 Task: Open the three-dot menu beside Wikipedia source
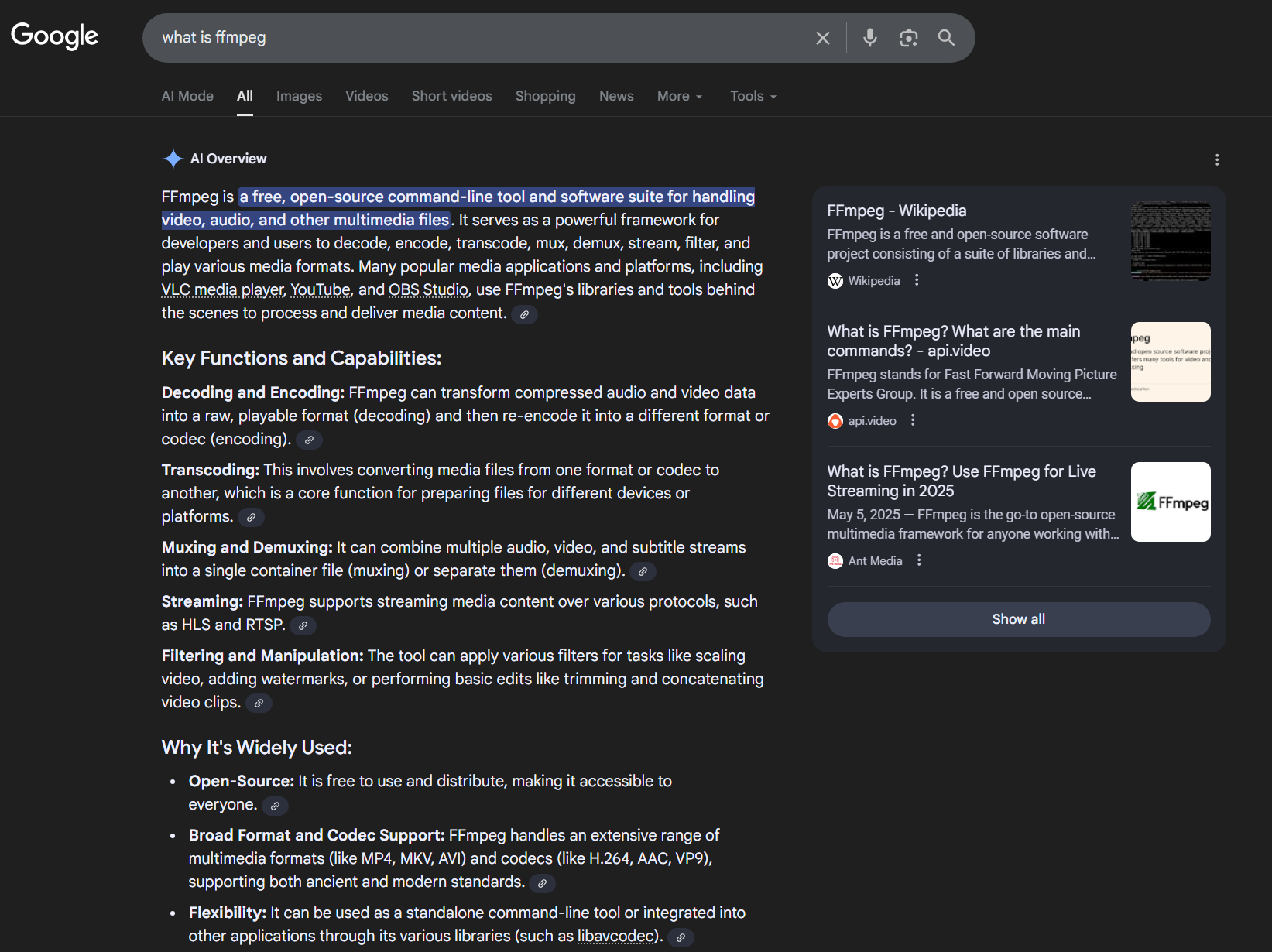(917, 280)
